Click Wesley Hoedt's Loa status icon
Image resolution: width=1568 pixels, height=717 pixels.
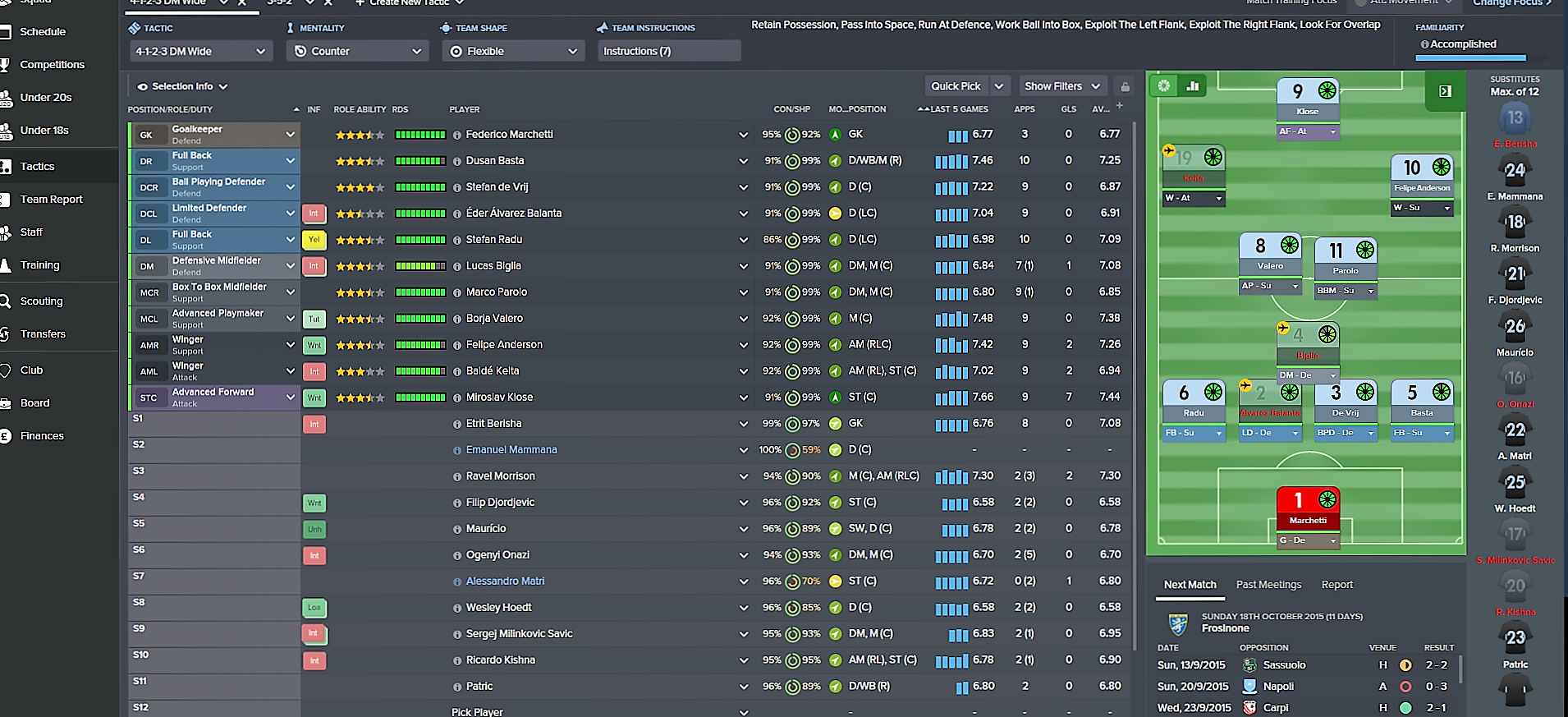click(314, 608)
